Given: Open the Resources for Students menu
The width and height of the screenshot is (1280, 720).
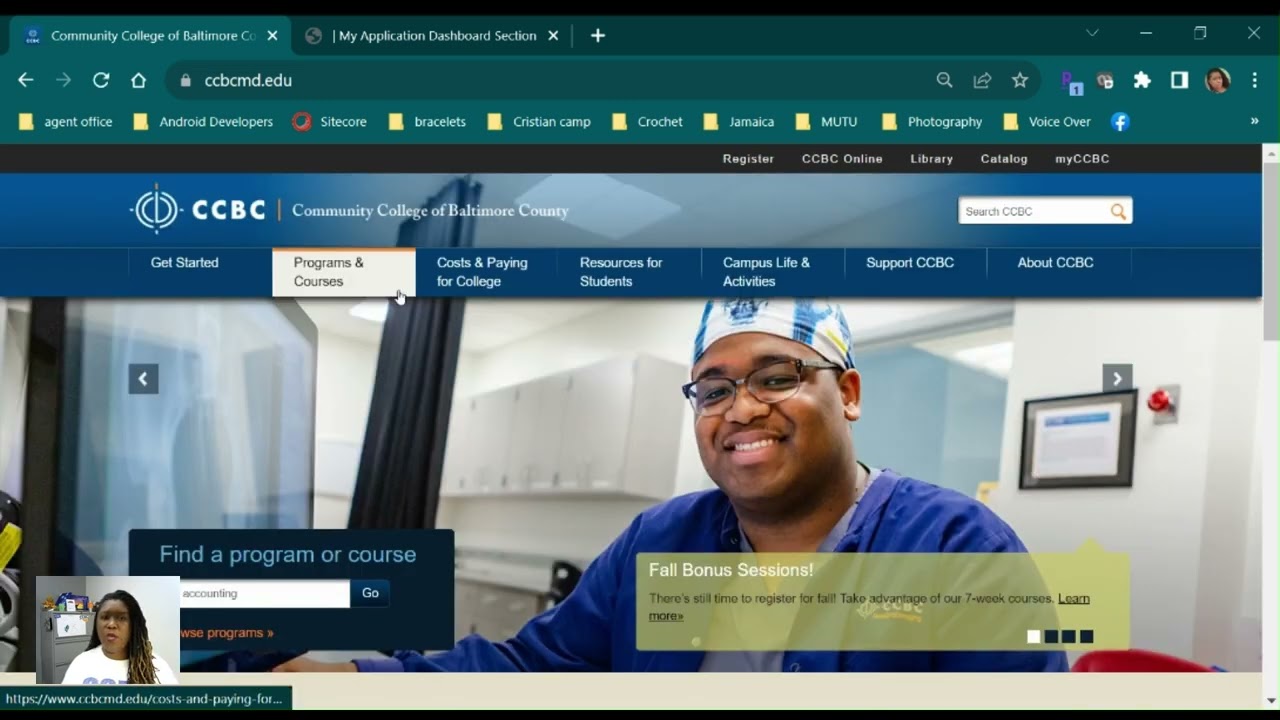Looking at the screenshot, I should point(630,272).
